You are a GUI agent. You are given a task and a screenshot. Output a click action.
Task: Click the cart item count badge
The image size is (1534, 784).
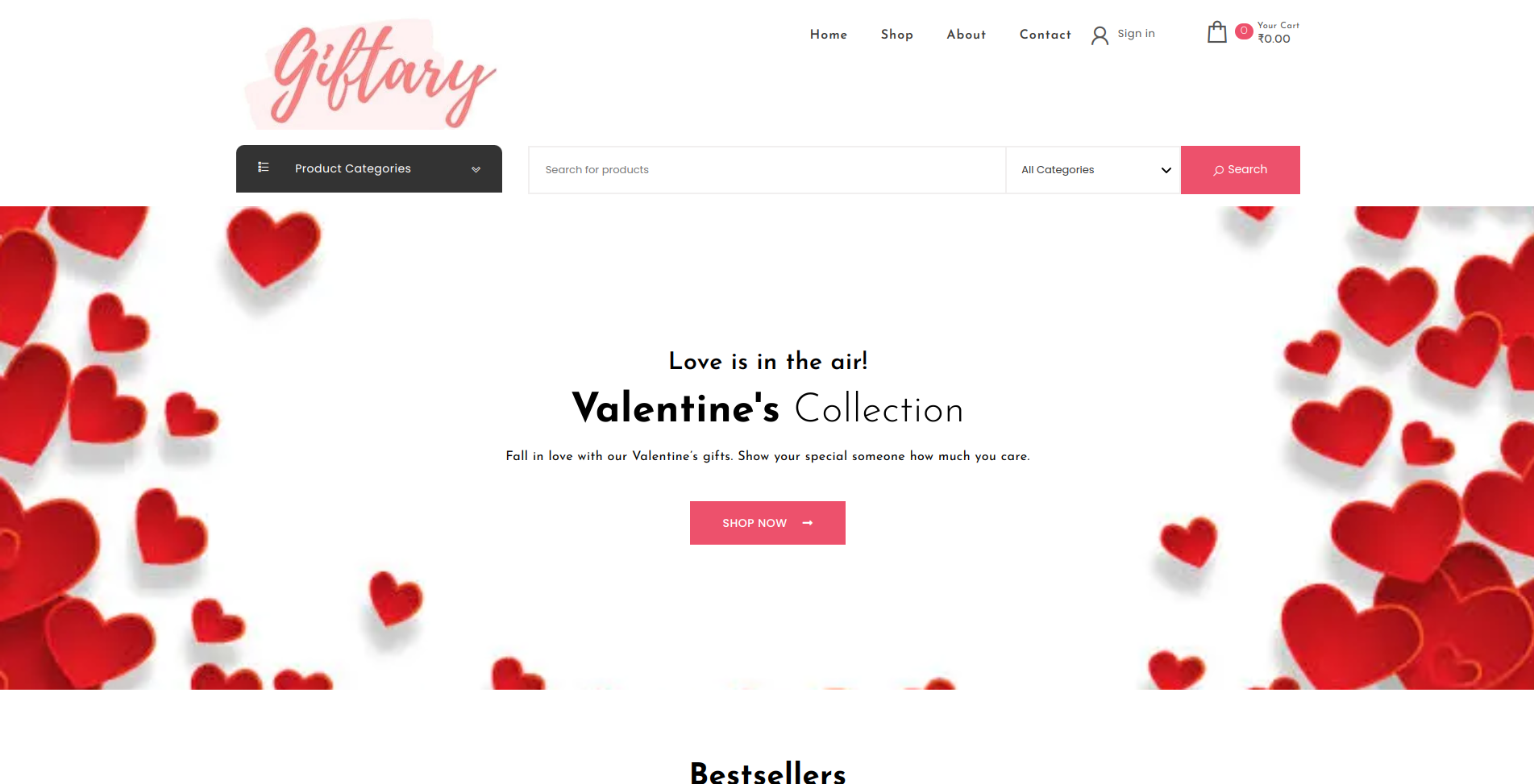click(x=1244, y=31)
